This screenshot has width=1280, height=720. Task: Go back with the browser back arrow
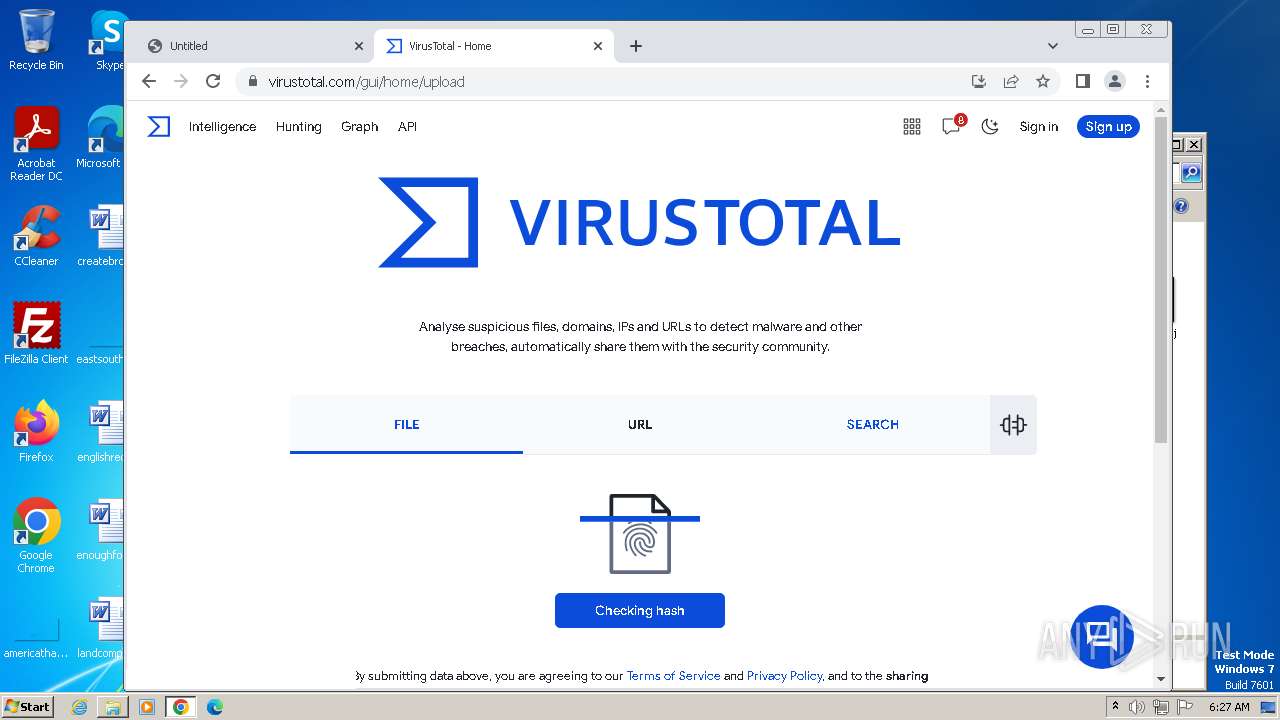tap(149, 81)
